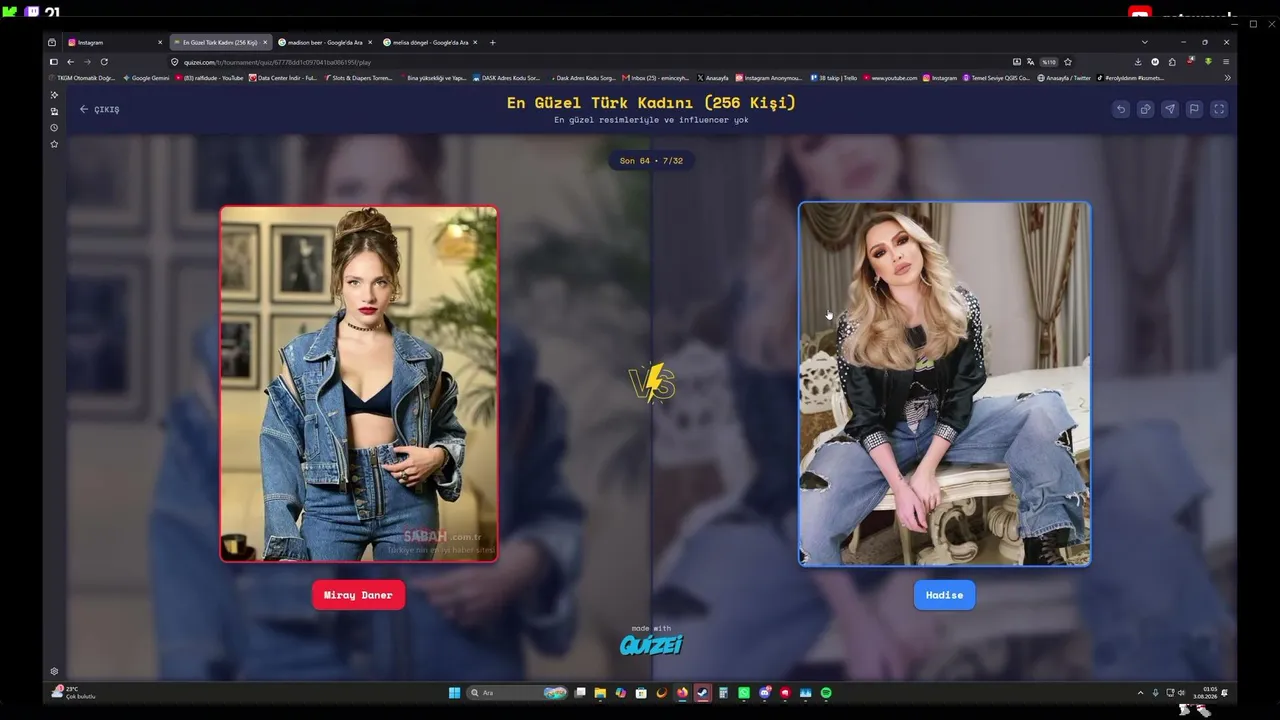Open sidebar settings gear at bottom
This screenshot has height=720, width=1280.
[x=54, y=671]
